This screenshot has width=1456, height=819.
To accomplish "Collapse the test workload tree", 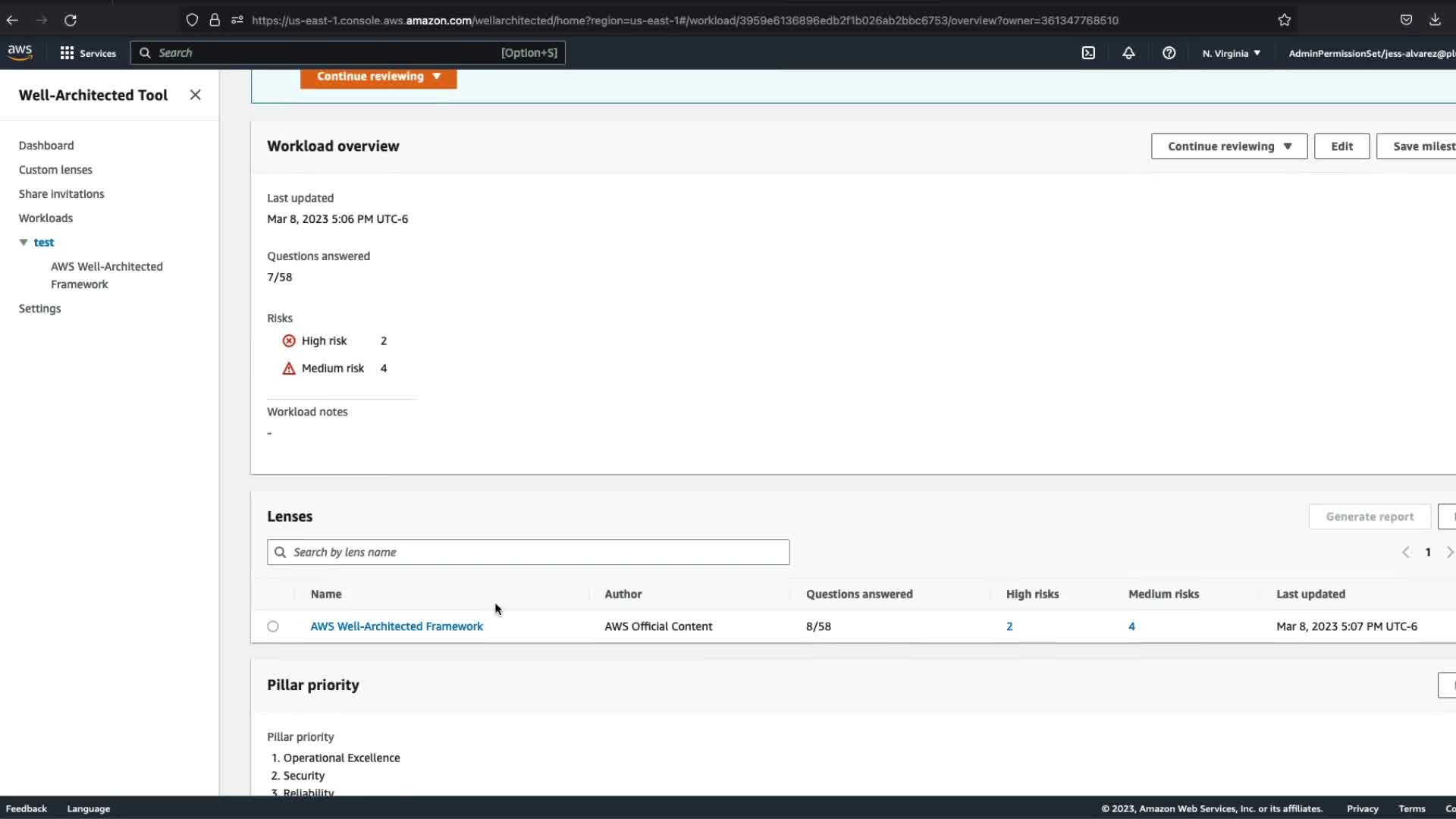I will tap(24, 243).
